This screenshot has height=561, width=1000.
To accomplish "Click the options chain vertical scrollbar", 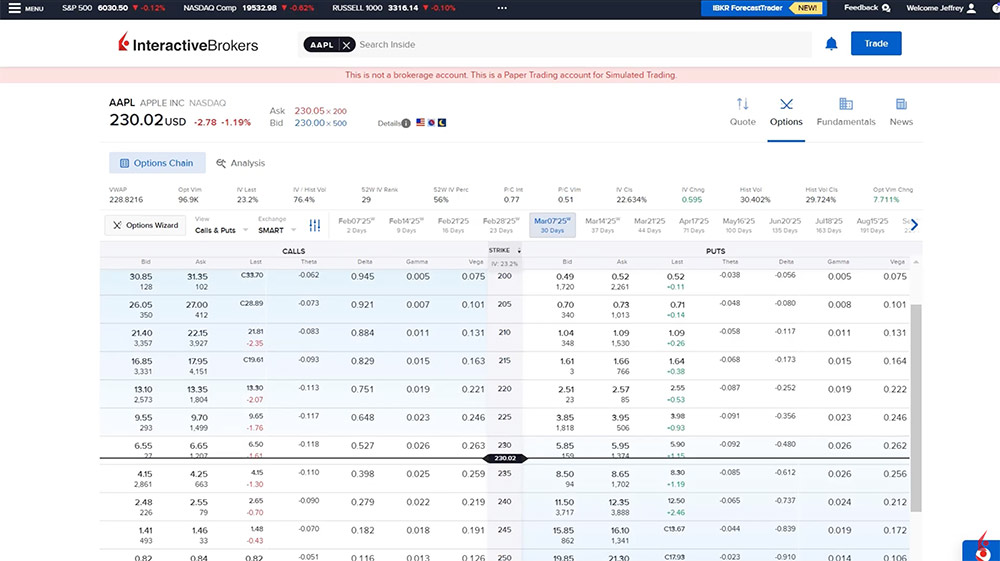I will (x=916, y=408).
